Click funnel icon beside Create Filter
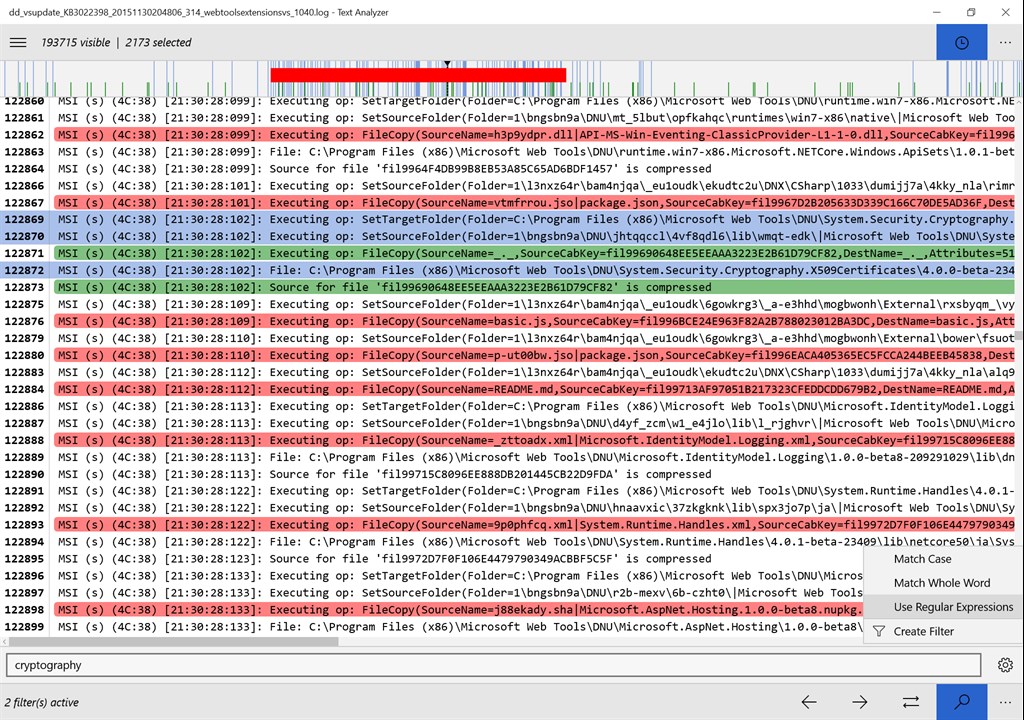1024x720 pixels. [x=879, y=631]
